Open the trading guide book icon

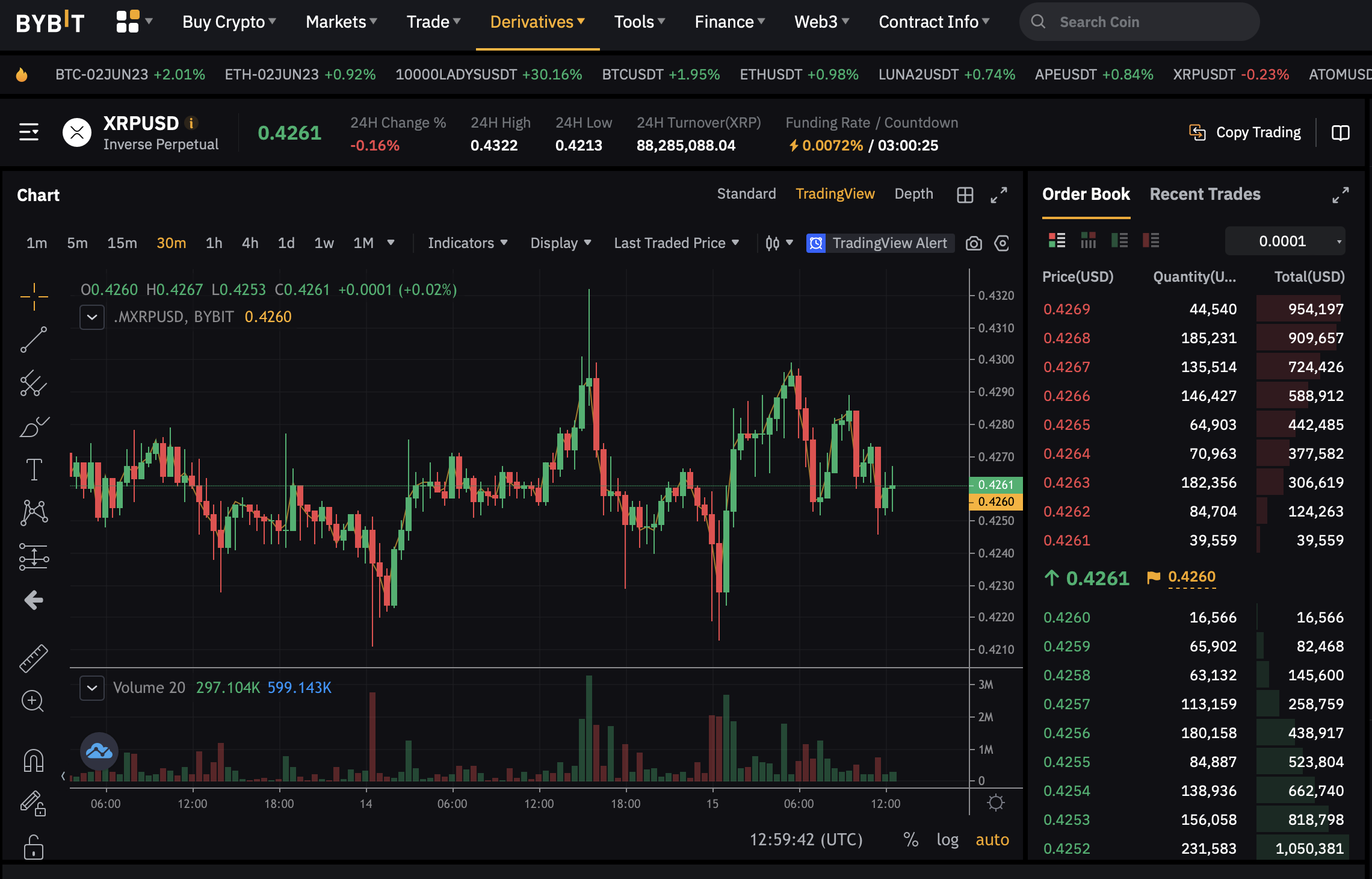coord(1341,132)
